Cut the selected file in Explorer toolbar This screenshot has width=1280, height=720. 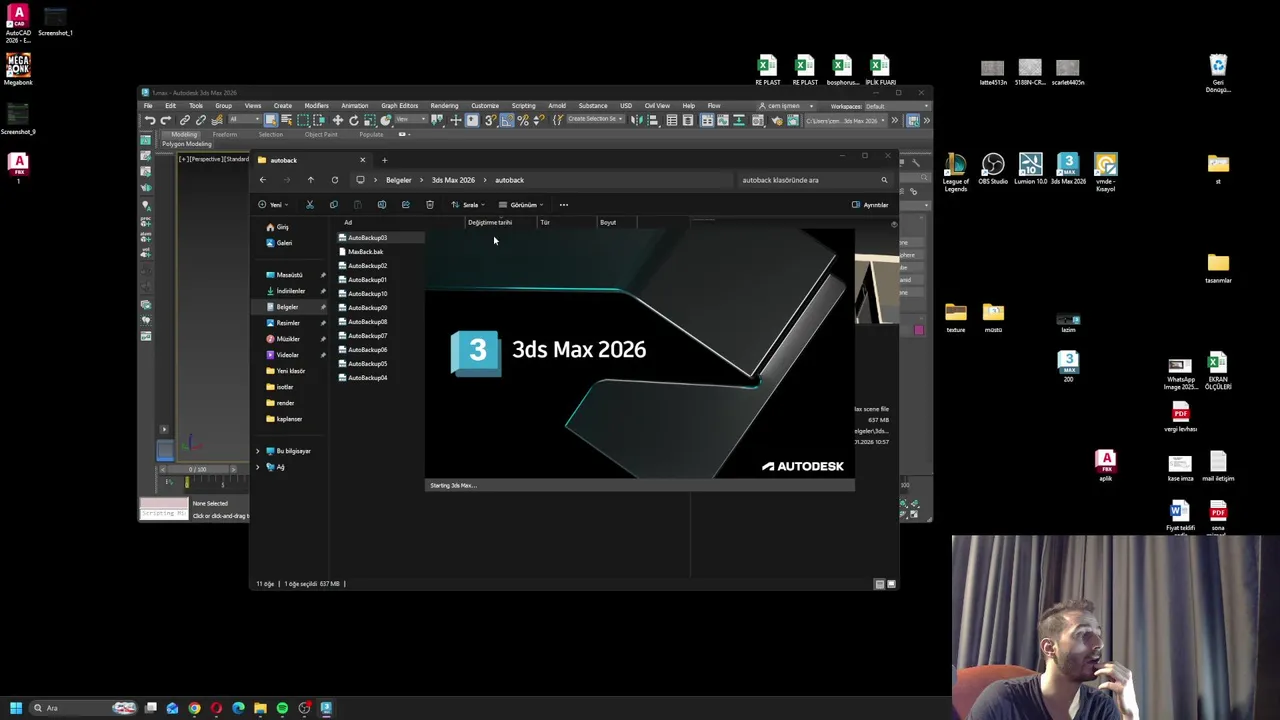(x=310, y=205)
